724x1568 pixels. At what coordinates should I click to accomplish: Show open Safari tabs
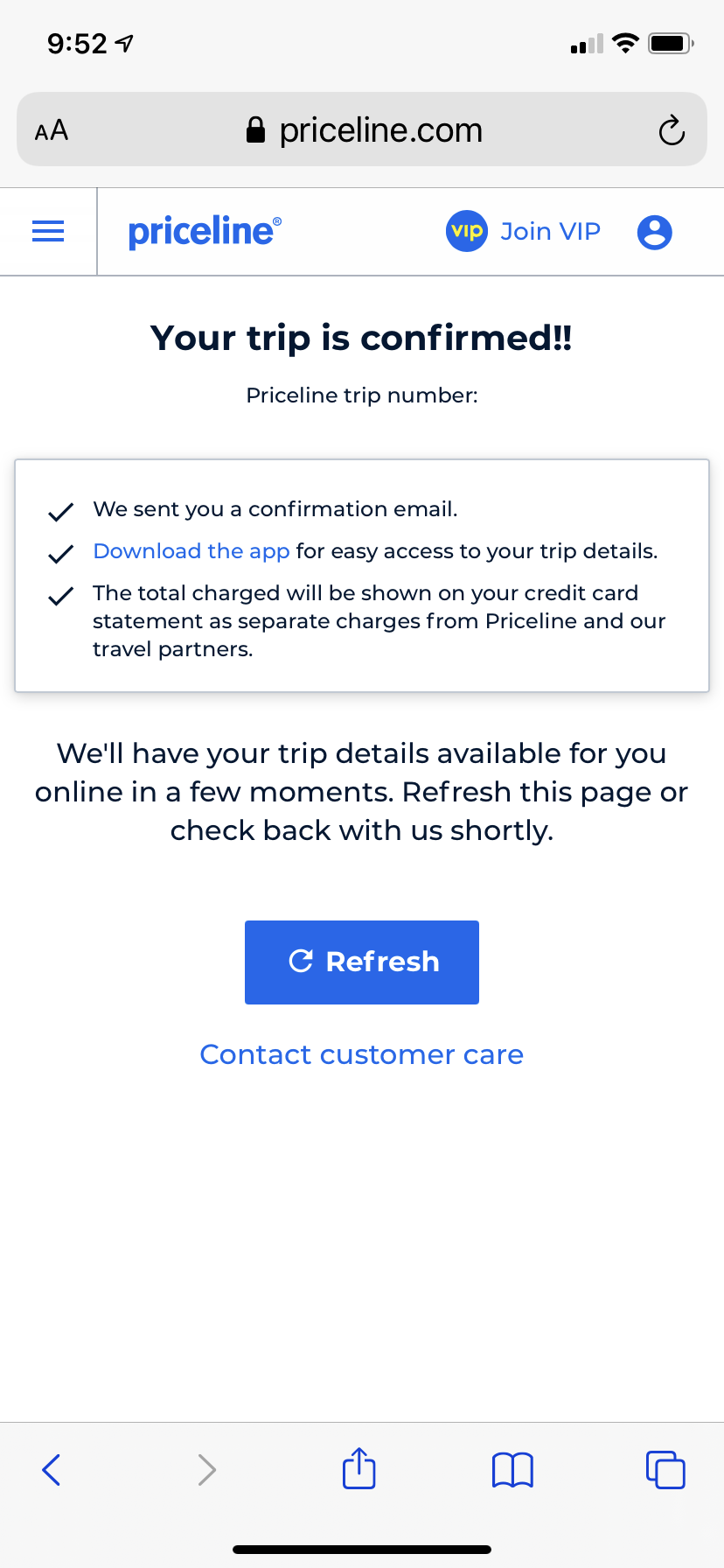pos(665,1469)
